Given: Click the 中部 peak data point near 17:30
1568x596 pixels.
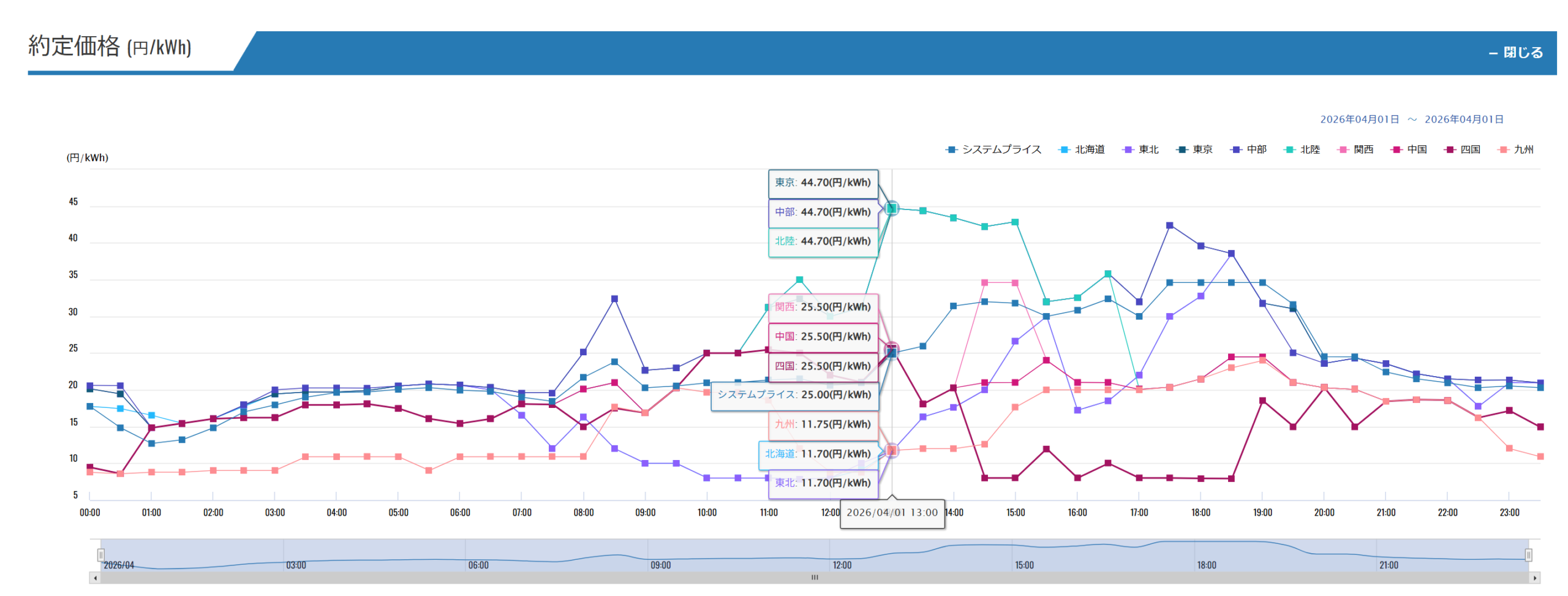Looking at the screenshot, I should click(1169, 225).
